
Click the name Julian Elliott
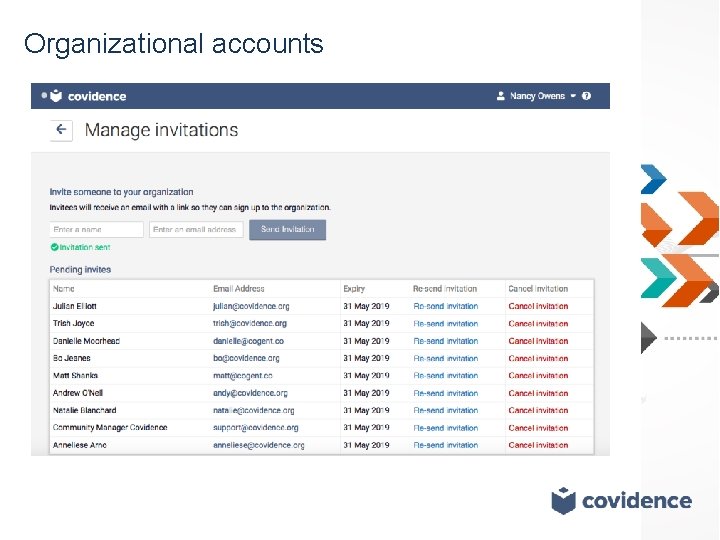[74, 306]
